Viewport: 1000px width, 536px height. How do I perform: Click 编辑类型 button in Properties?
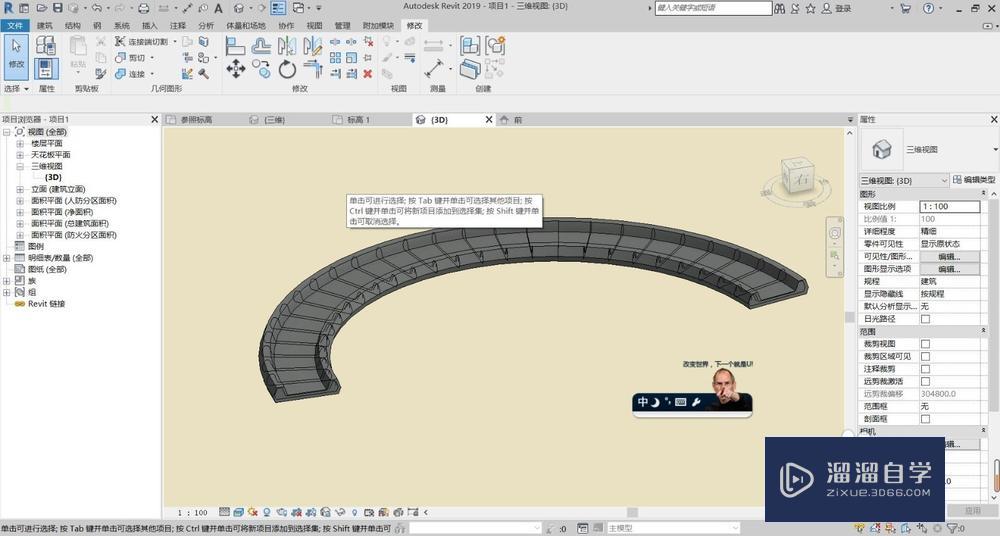click(x=974, y=180)
